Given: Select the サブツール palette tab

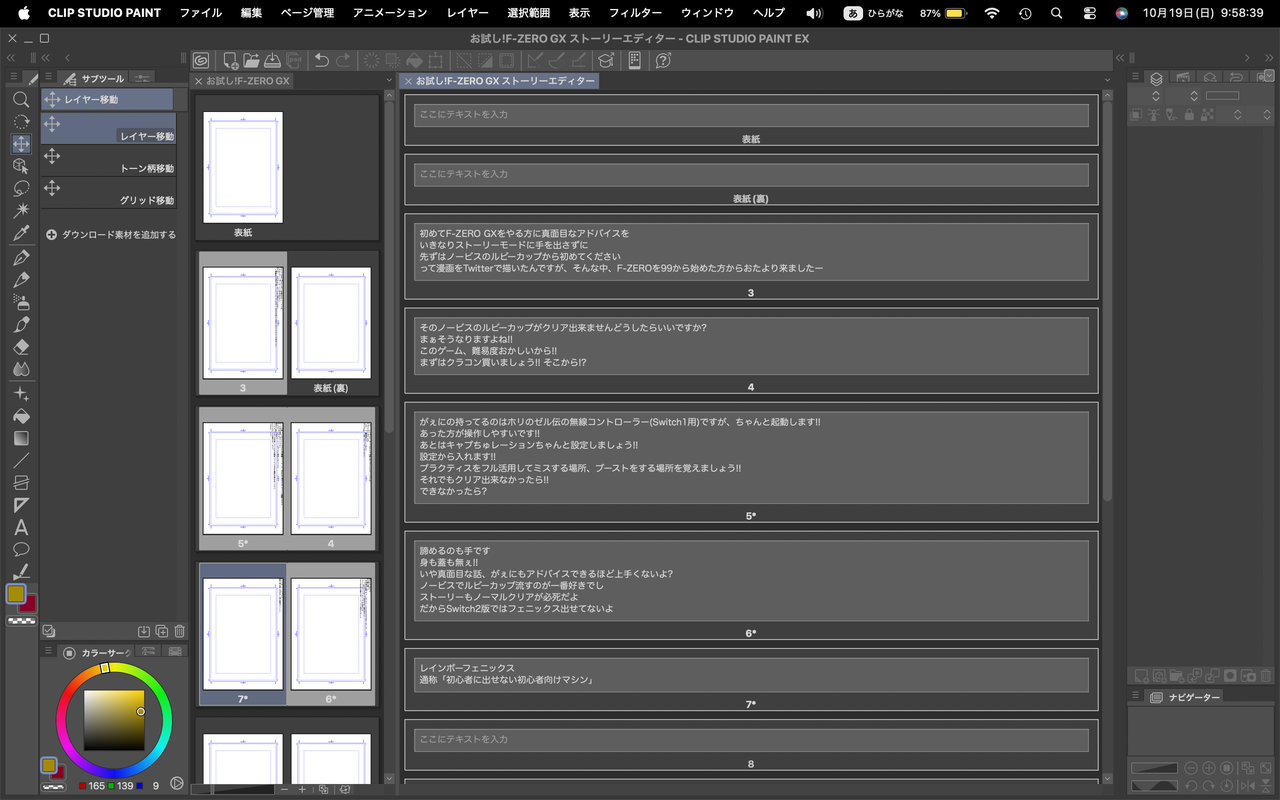Looking at the screenshot, I should tap(94, 78).
